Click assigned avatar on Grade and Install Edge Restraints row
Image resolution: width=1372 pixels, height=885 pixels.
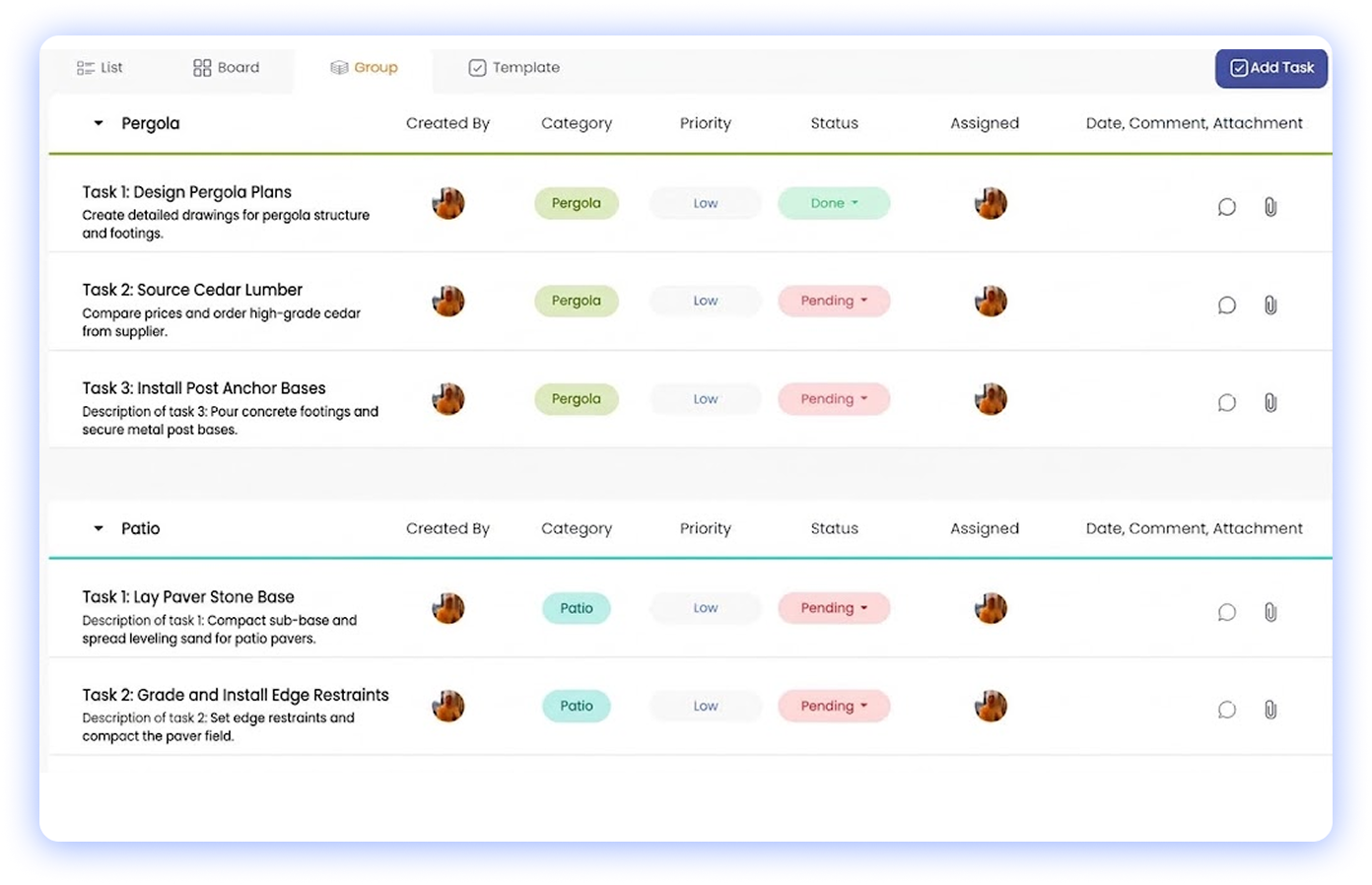991,706
